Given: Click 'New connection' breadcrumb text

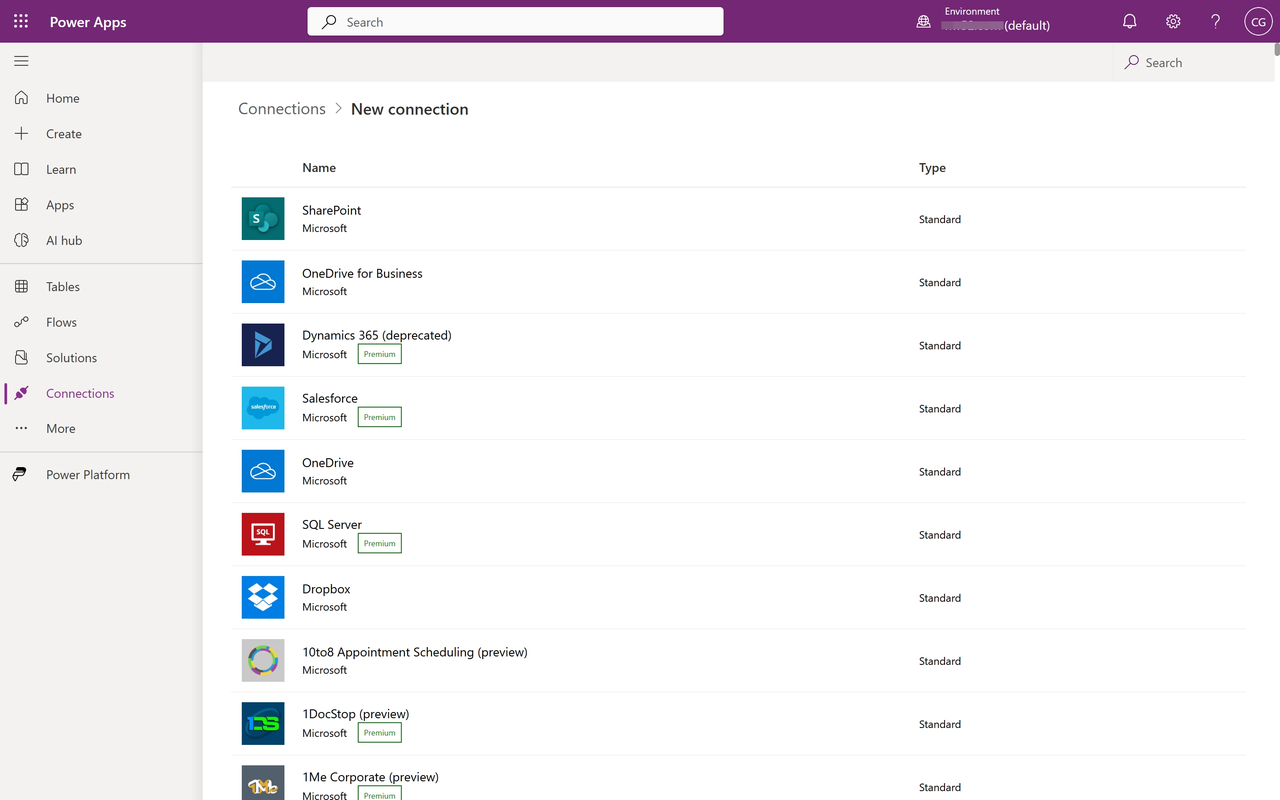Looking at the screenshot, I should click(410, 109).
